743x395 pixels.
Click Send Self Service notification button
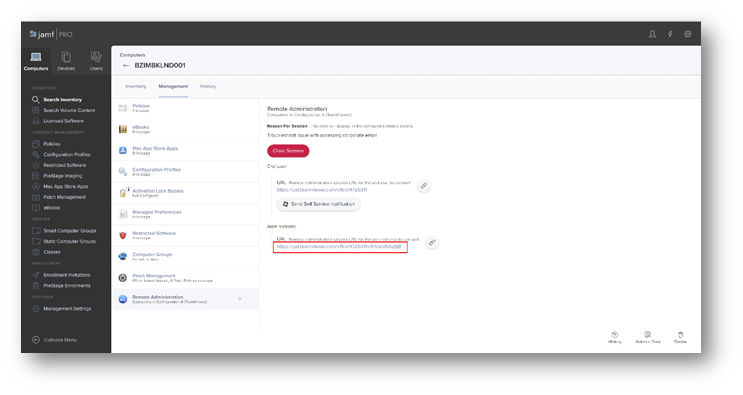[x=318, y=204]
